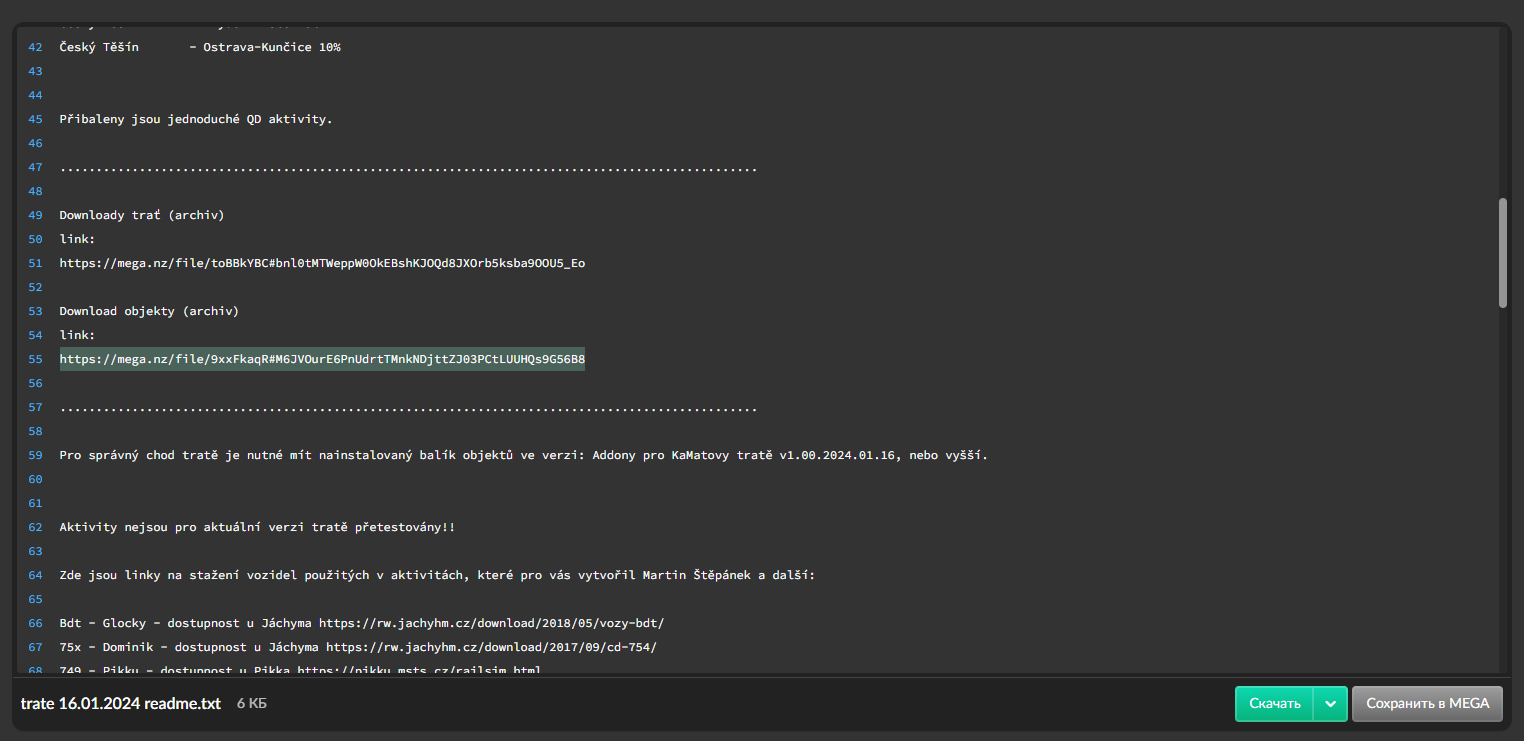This screenshot has width=1524, height=741.
Task: Click line number 53 in the gutter
Action: point(36,311)
